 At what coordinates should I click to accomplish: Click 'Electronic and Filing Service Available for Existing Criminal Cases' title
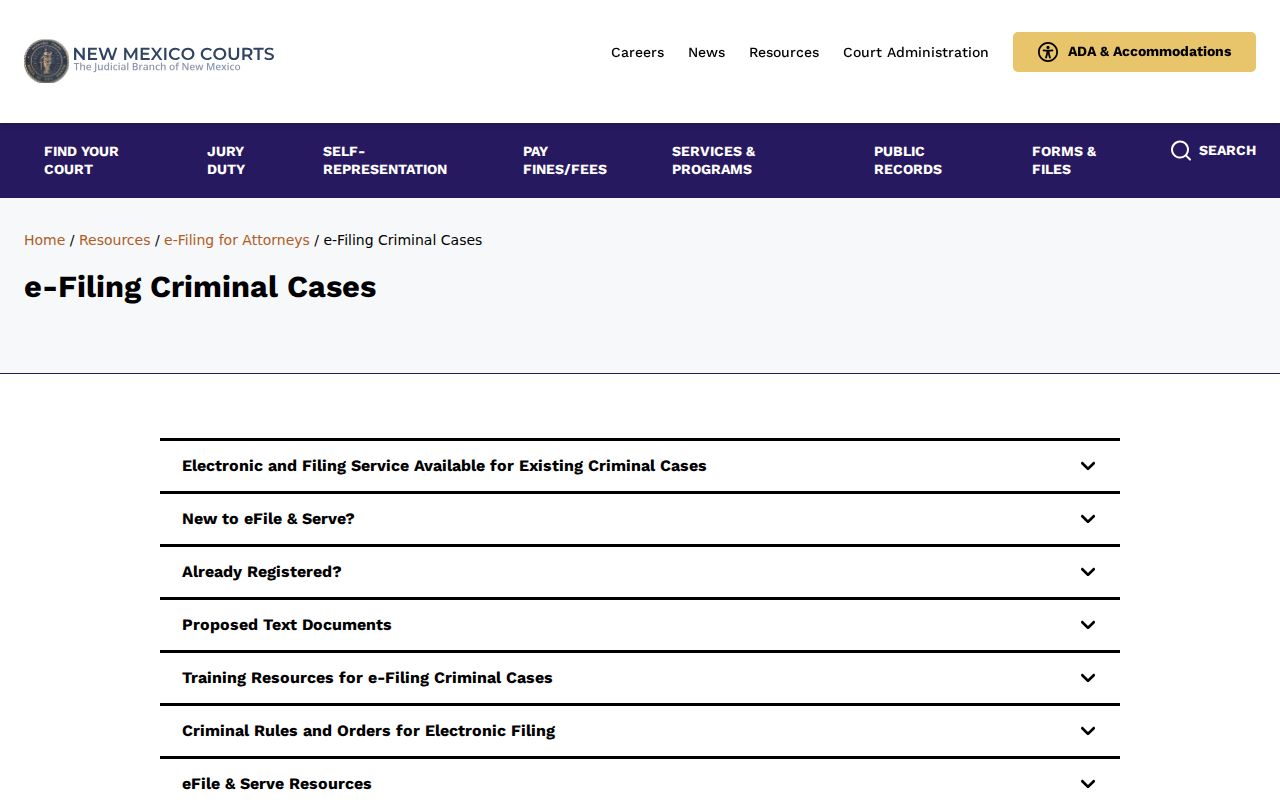pos(444,466)
